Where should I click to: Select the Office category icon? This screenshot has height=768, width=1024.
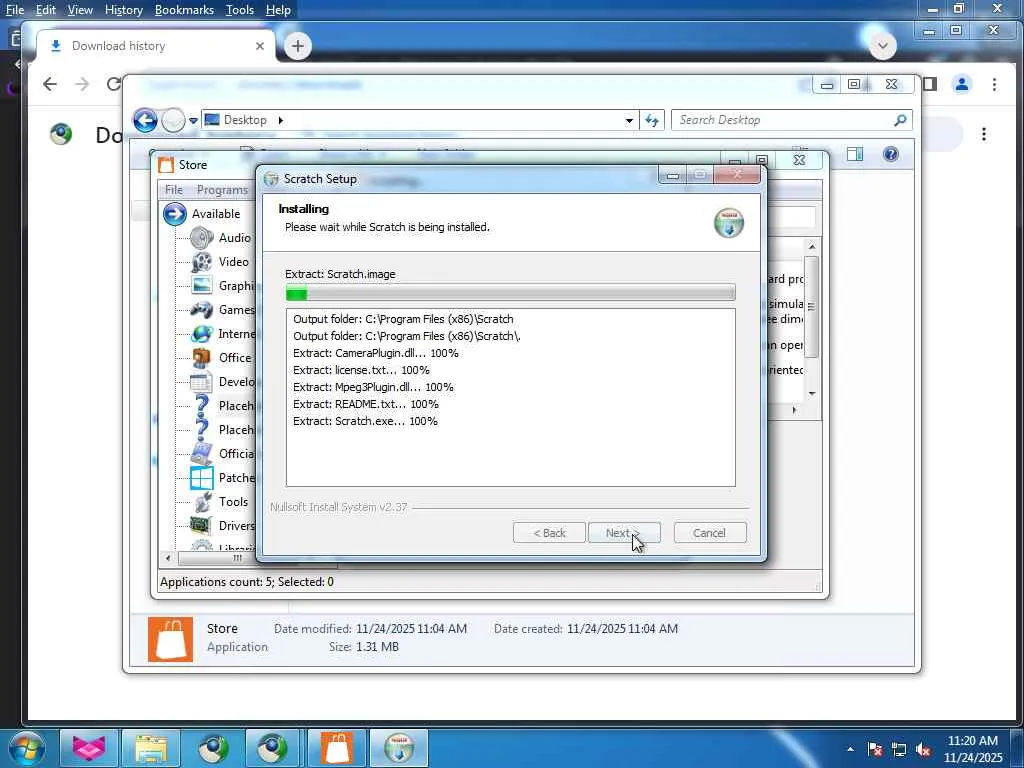coord(202,357)
